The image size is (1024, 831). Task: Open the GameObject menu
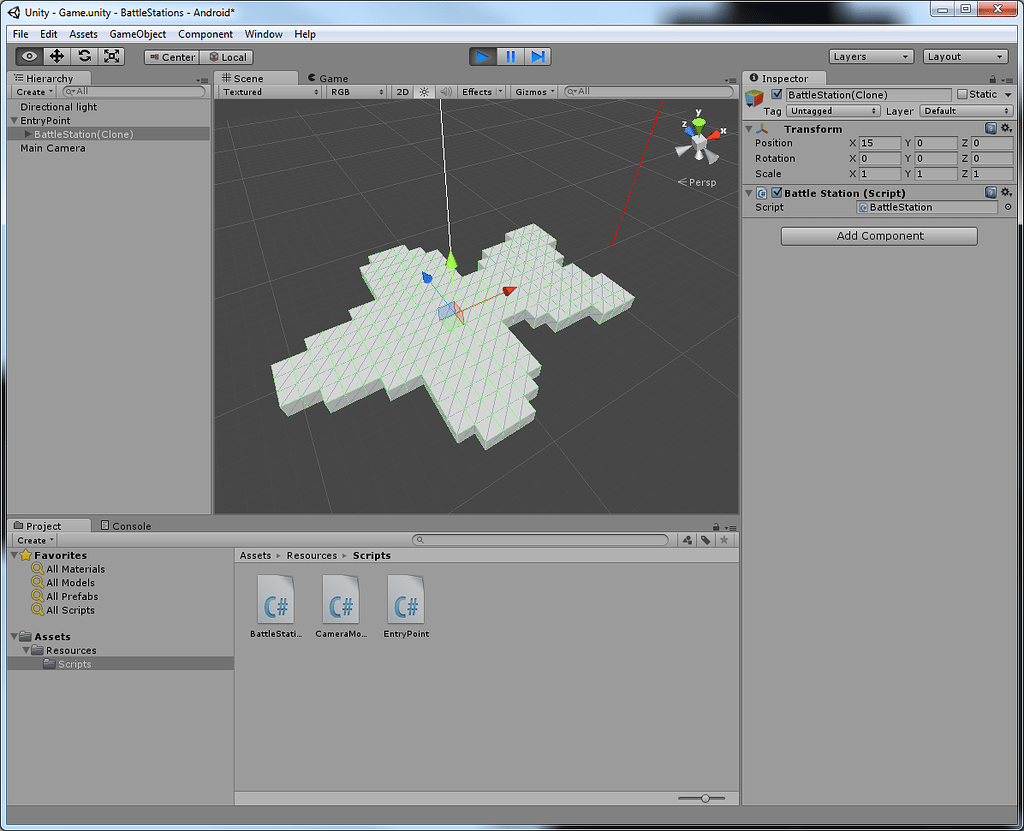click(x=138, y=34)
